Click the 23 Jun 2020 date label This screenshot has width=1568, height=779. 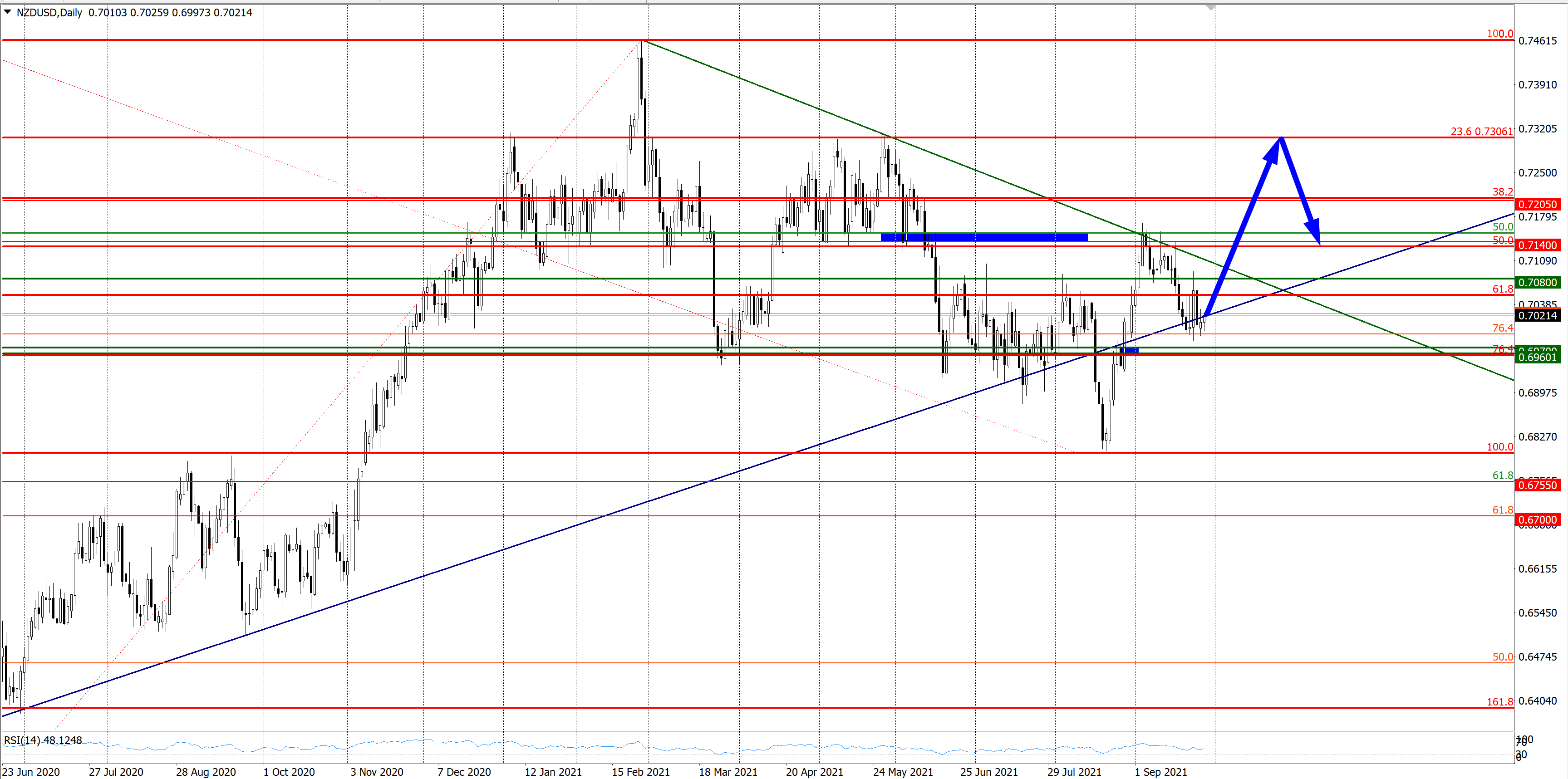click(x=31, y=772)
